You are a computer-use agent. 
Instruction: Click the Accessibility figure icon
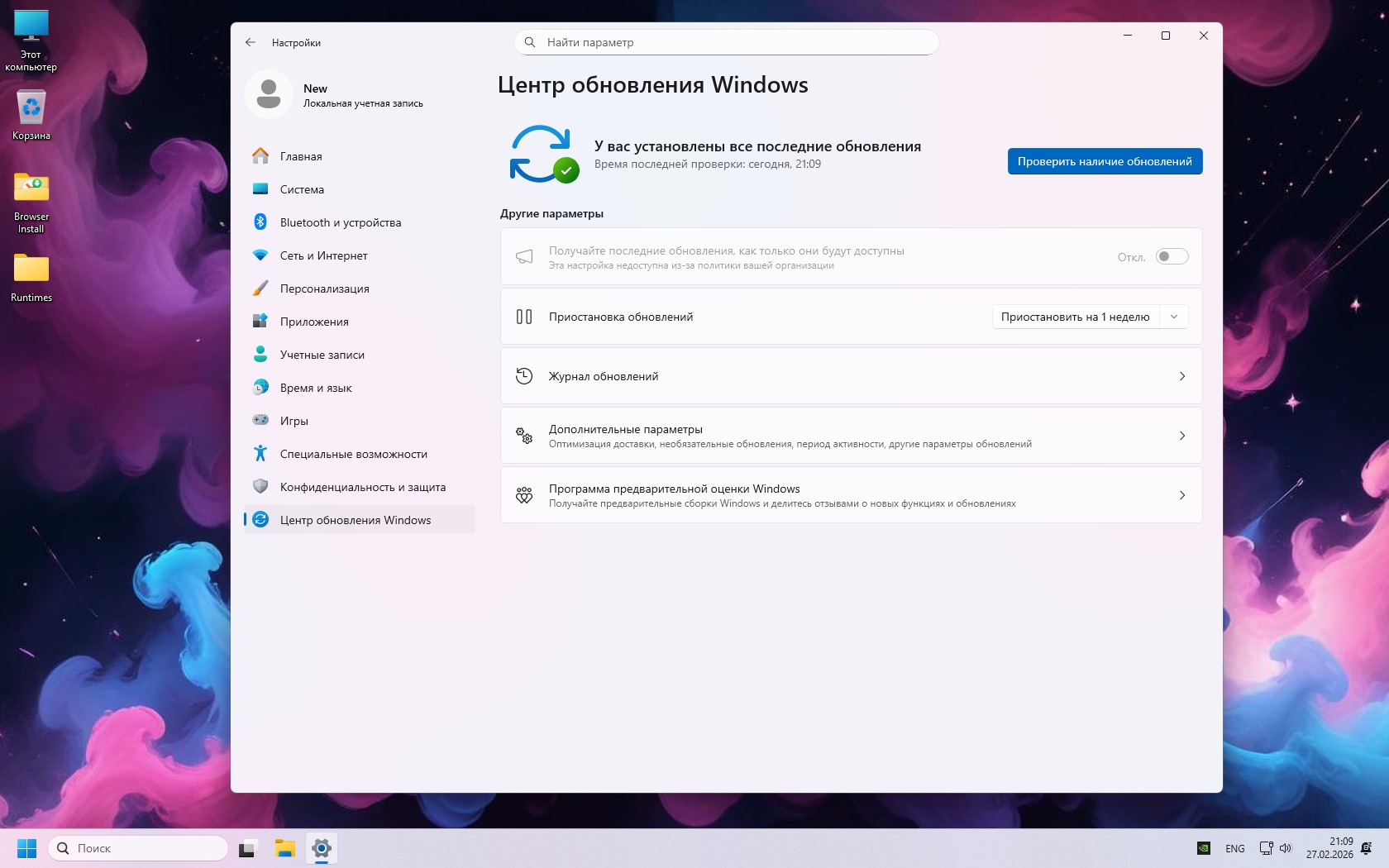point(260,454)
